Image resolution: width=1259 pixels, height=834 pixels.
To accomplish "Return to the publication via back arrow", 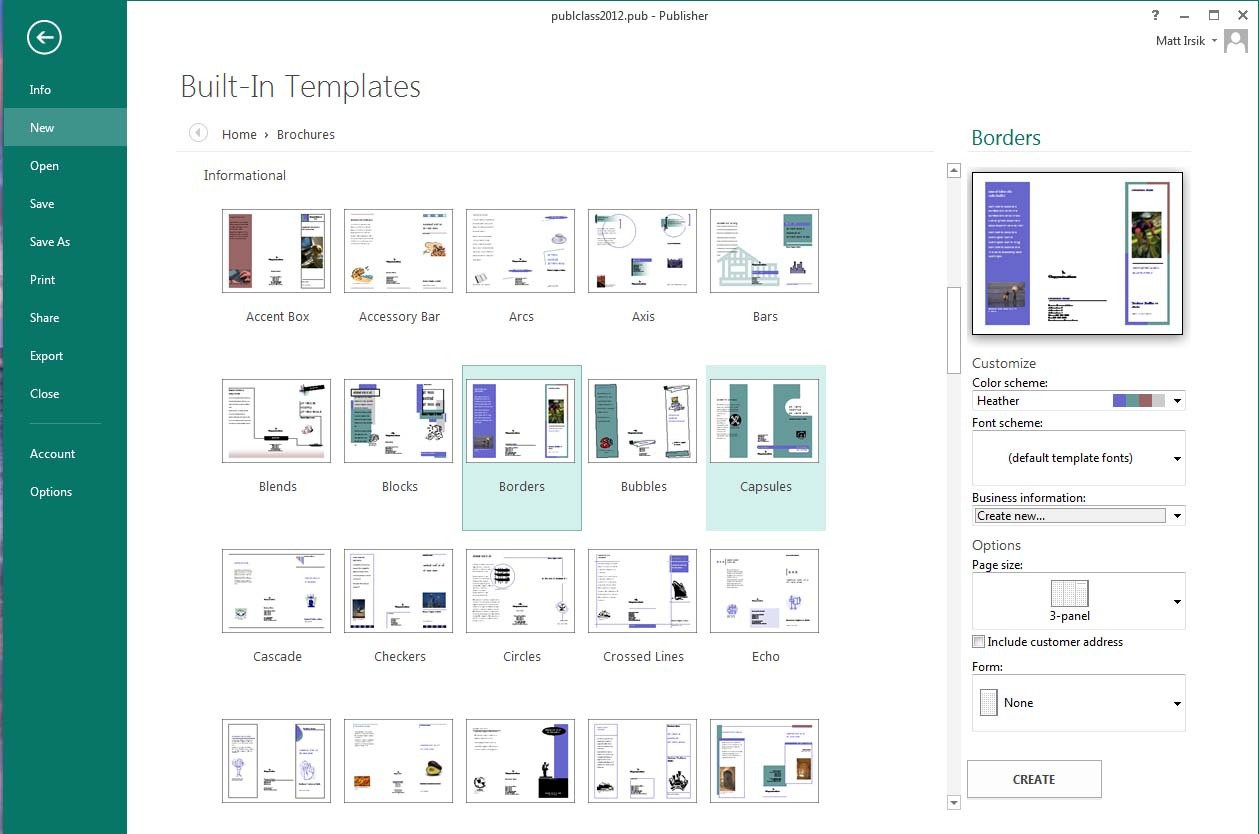I will (43, 37).
